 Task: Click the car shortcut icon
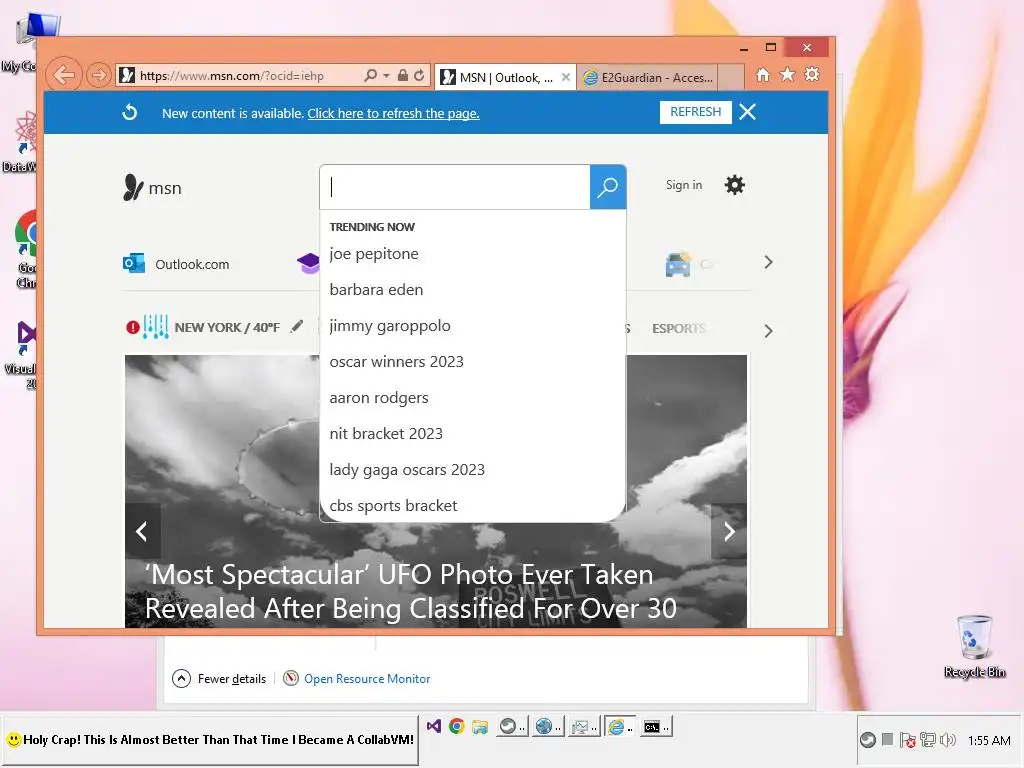point(678,264)
